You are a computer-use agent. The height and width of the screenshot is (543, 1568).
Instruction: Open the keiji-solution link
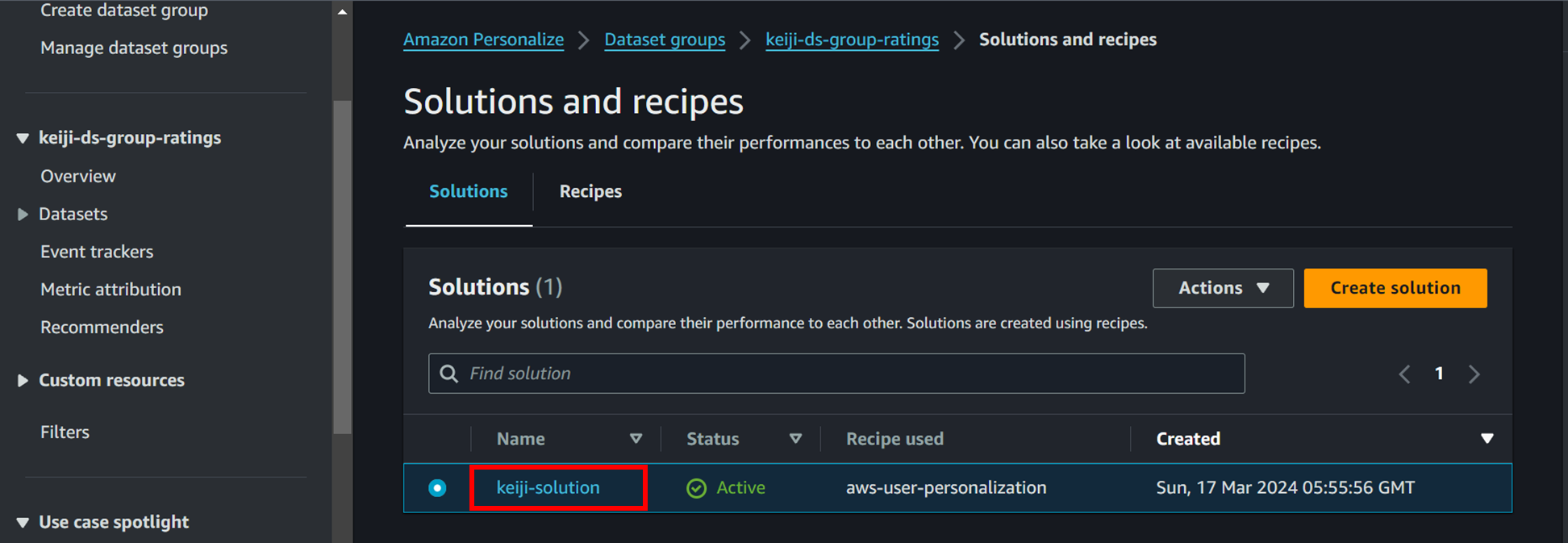tap(548, 487)
